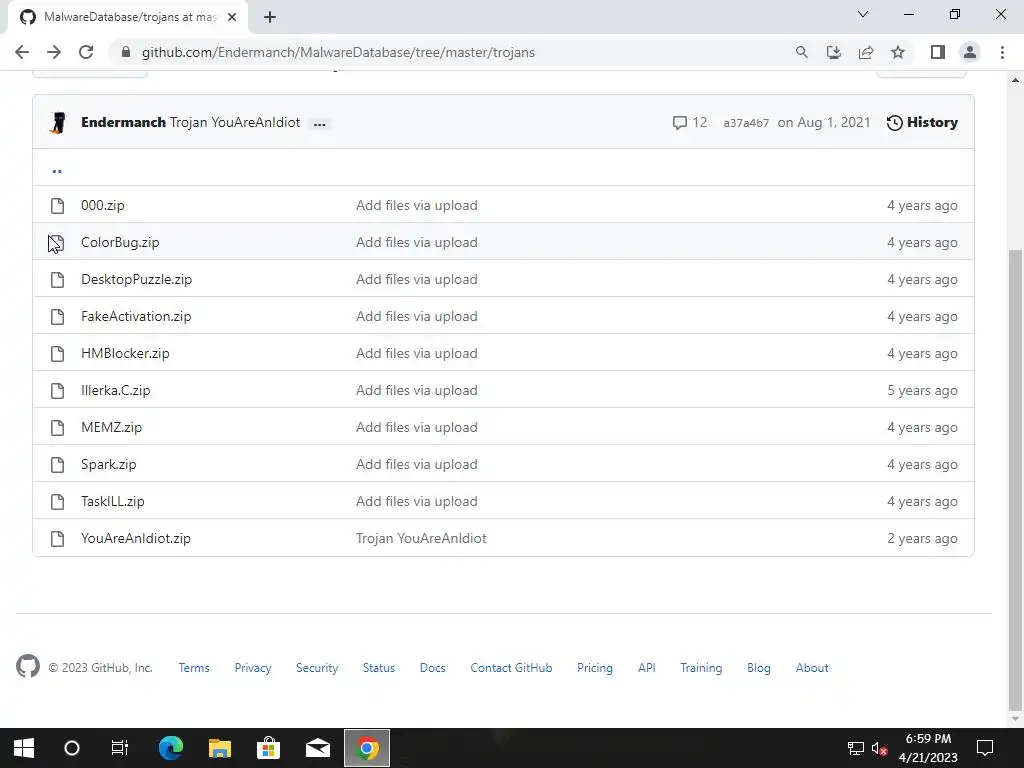Open the Terms footer link
Viewport: 1024px width, 768px height.
click(194, 667)
